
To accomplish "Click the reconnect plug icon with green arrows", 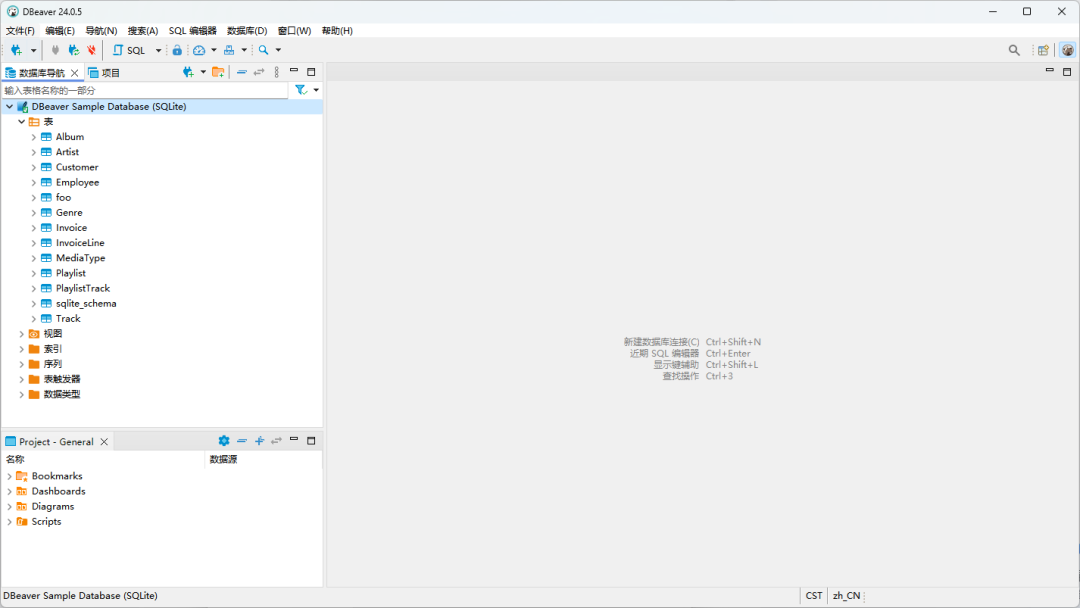I will (x=74, y=50).
